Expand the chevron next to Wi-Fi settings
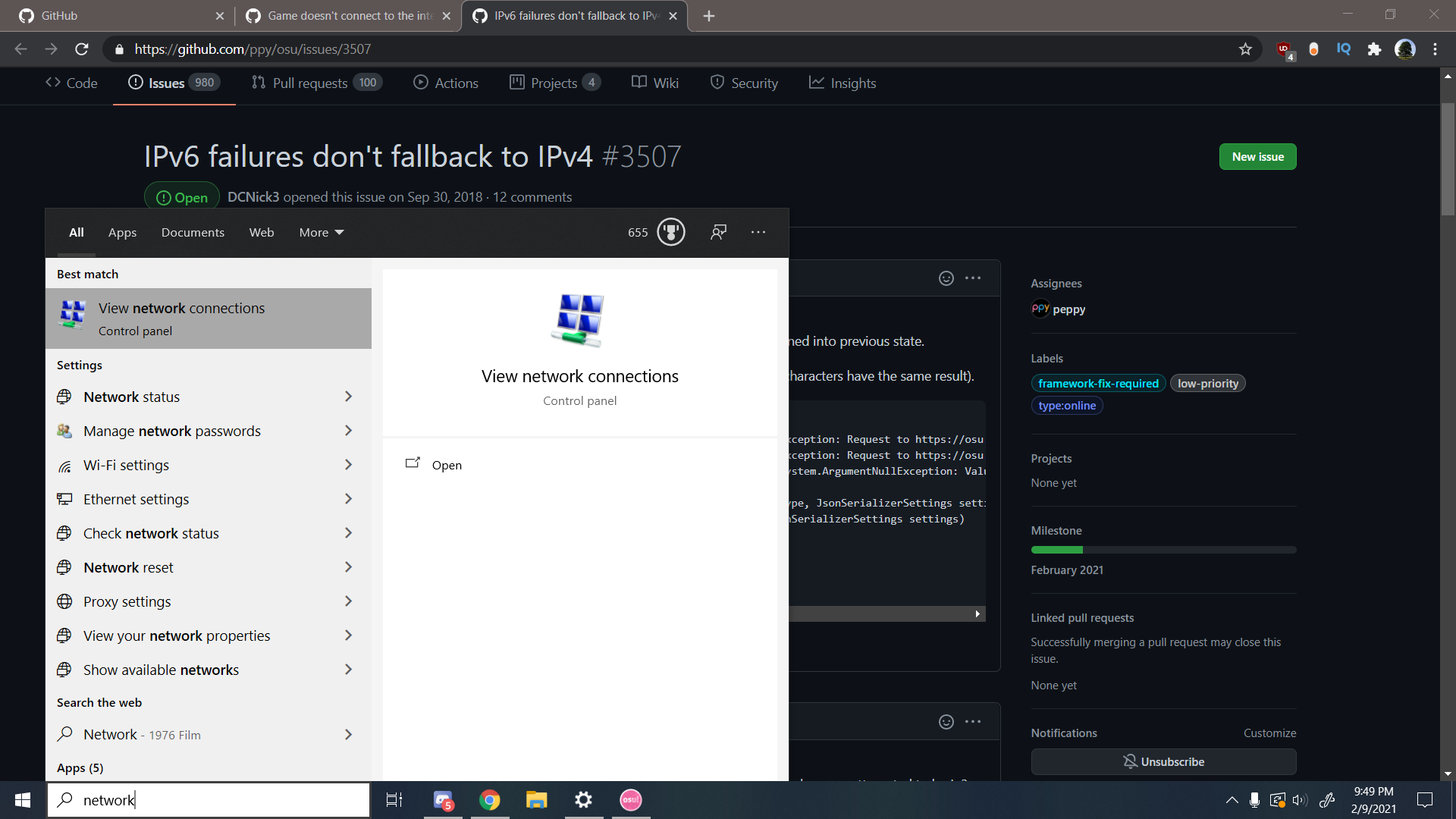 pyautogui.click(x=348, y=465)
